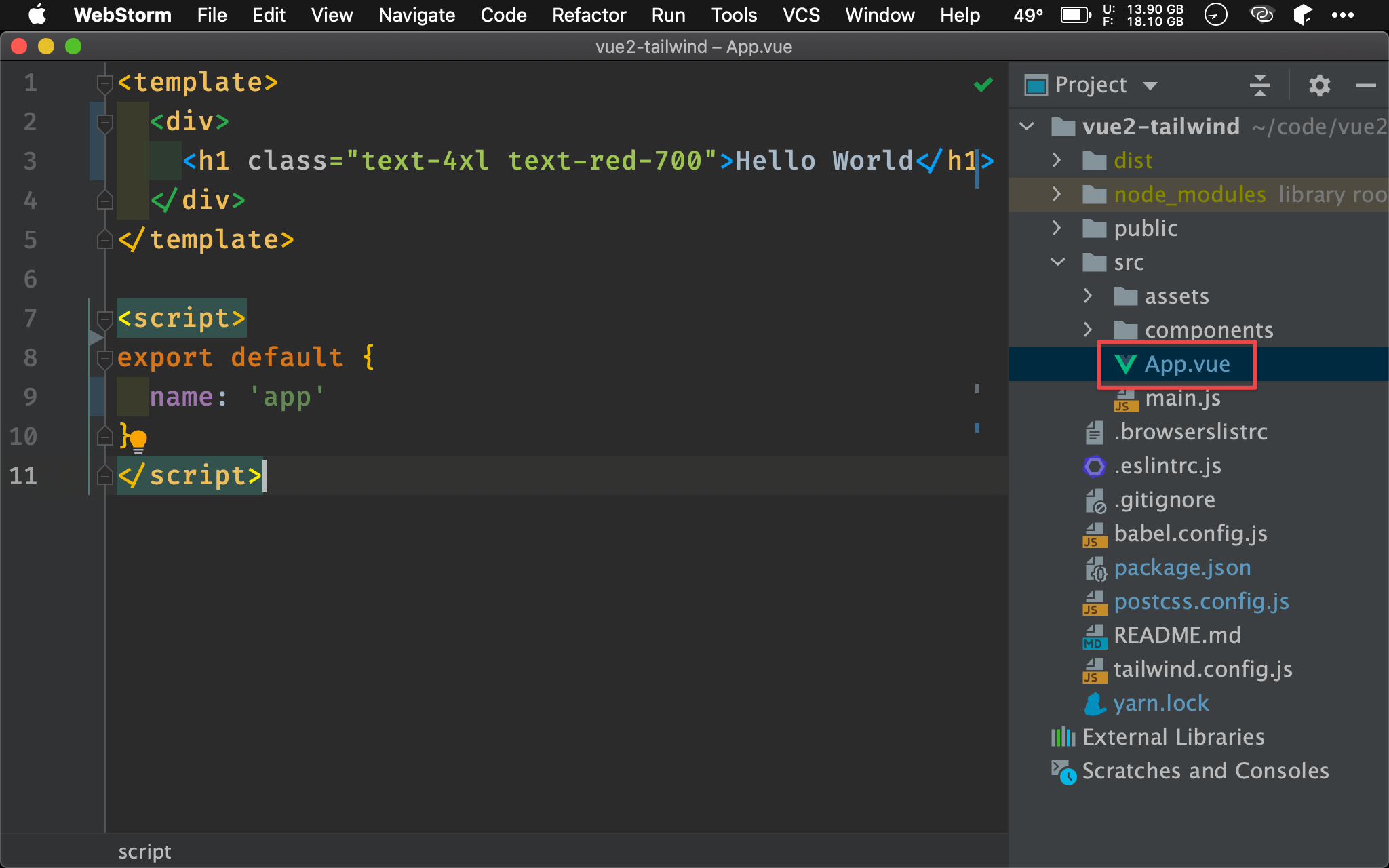Click the ESLint icon beside .eslintrc.js

click(x=1094, y=466)
